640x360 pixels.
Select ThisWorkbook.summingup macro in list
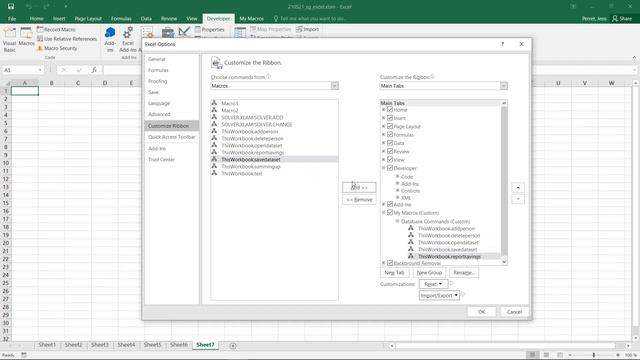point(274,167)
